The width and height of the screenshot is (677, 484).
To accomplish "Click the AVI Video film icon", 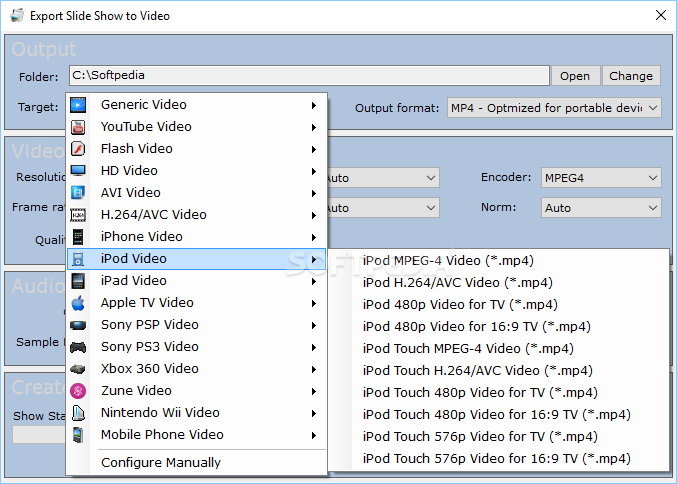I will tap(78, 193).
